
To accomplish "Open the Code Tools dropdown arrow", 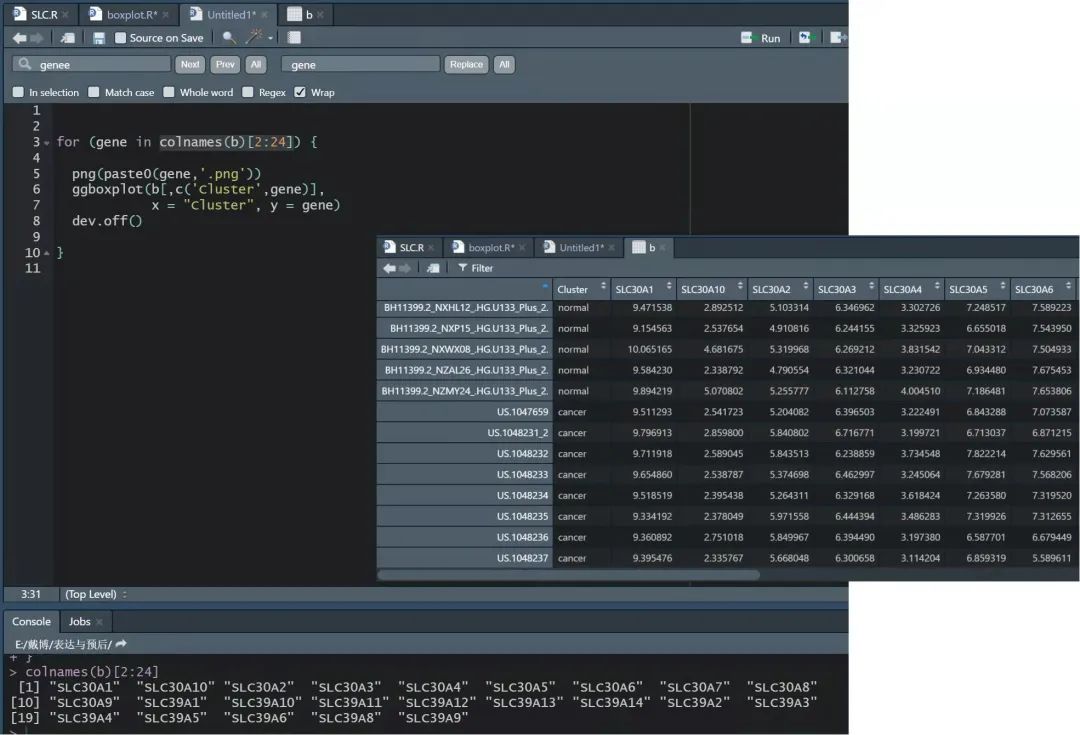I will click(270, 38).
